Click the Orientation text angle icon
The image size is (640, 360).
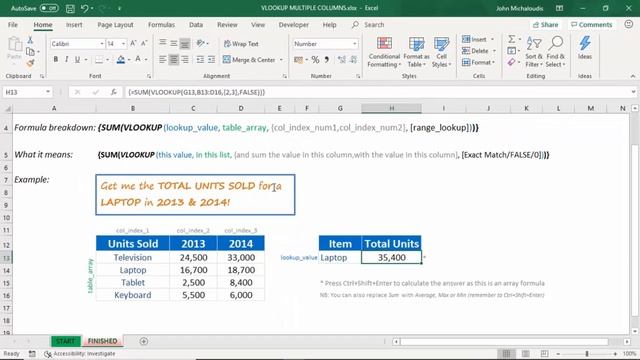coord(200,43)
